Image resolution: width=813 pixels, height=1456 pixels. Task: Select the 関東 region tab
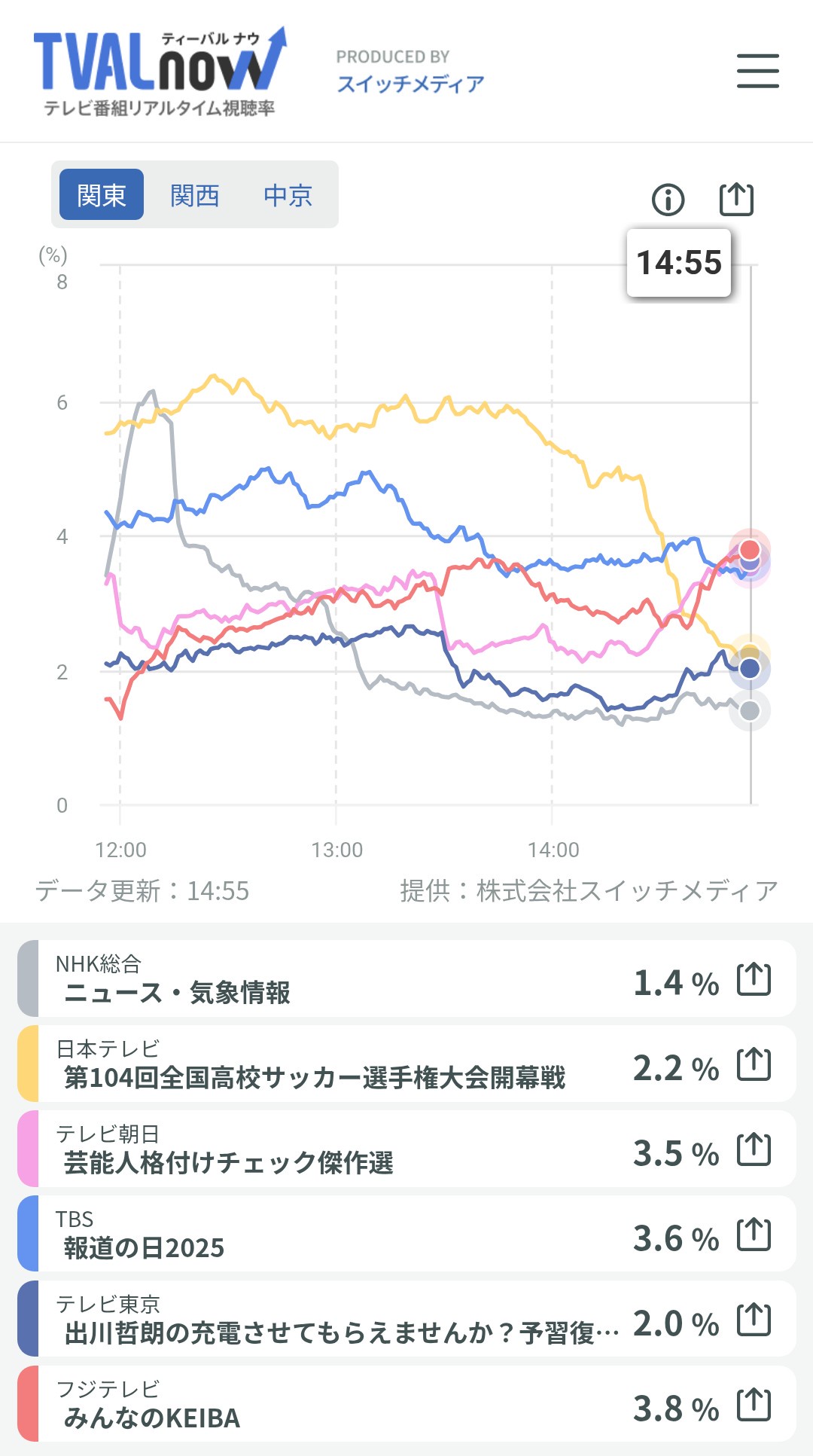click(x=102, y=195)
